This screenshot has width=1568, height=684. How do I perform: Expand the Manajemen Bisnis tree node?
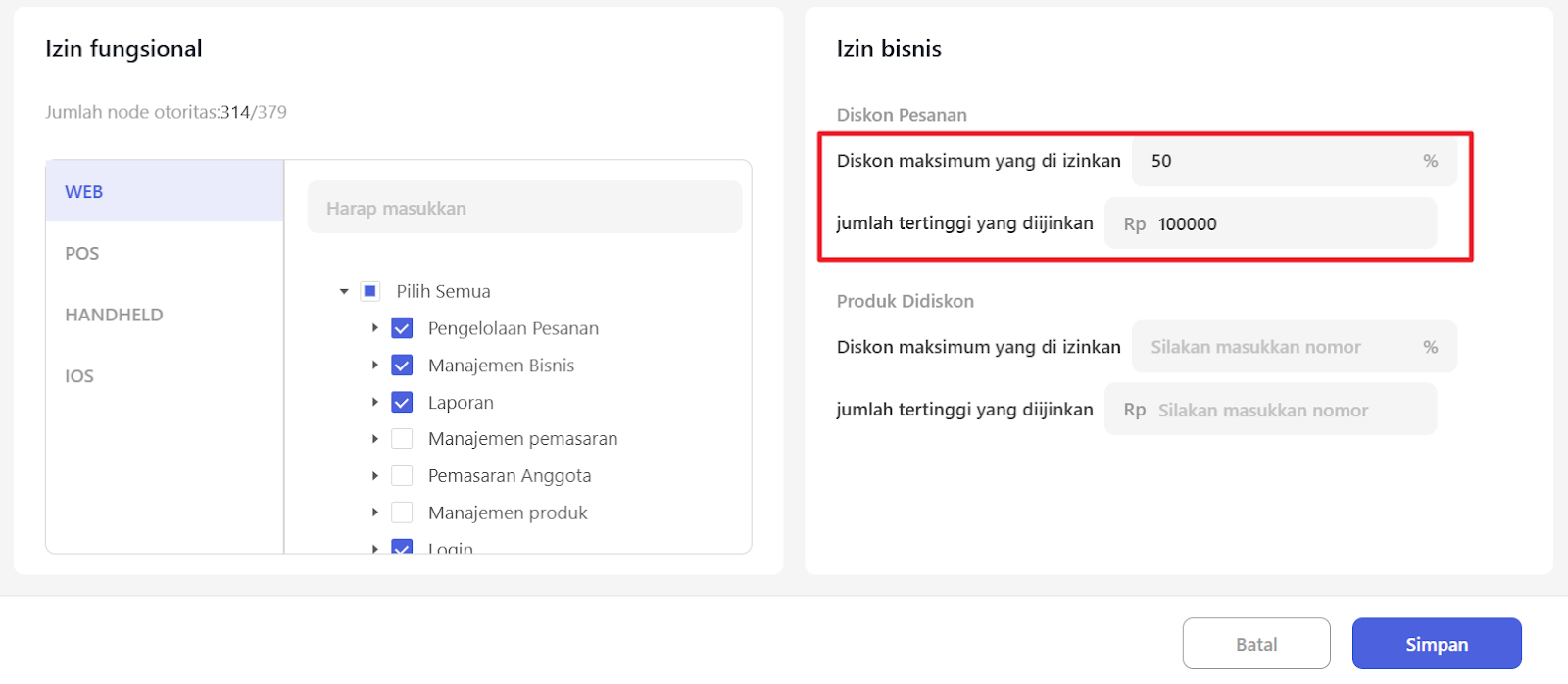pyautogui.click(x=375, y=366)
